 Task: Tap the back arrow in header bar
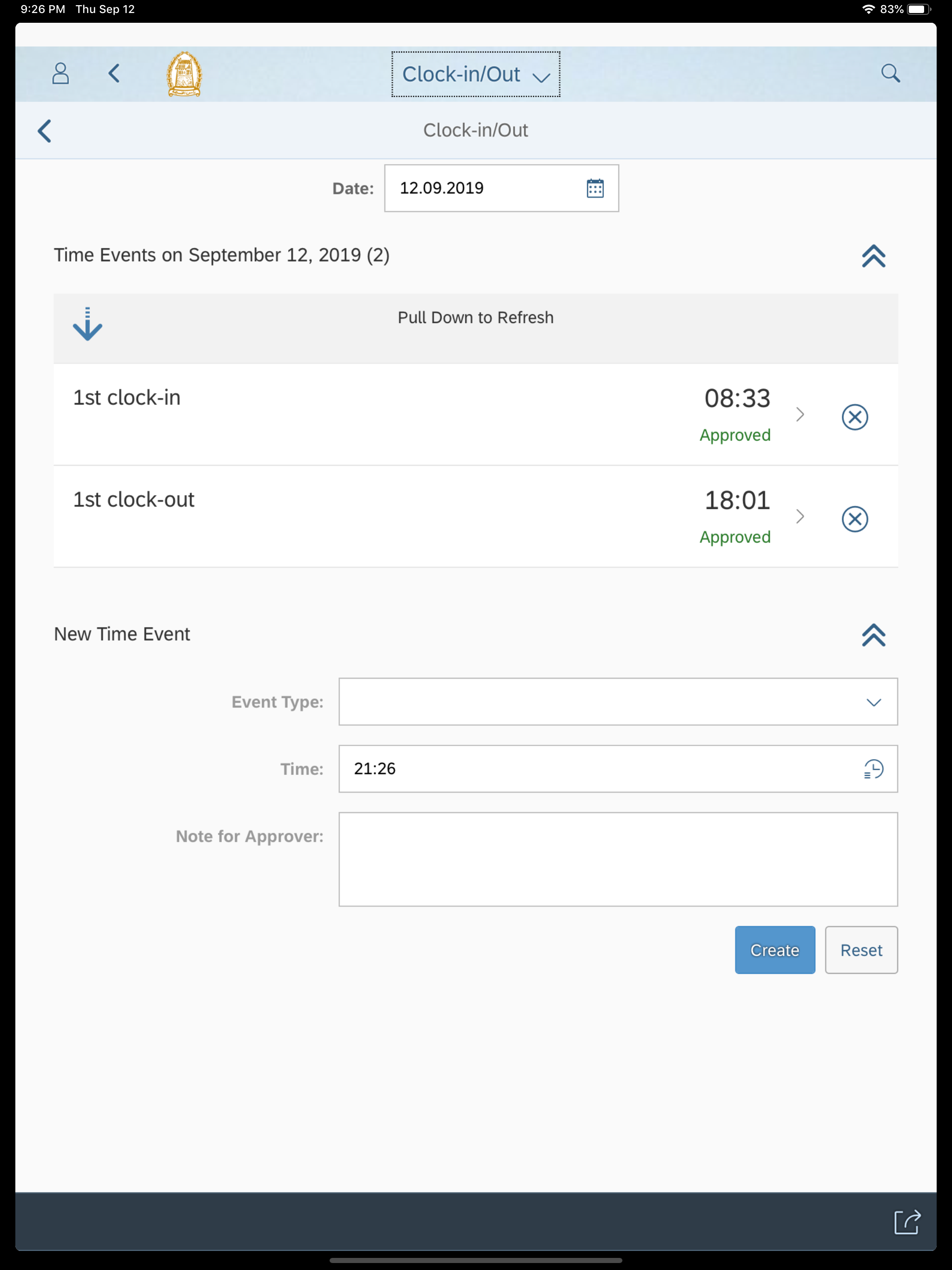[x=114, y=73]
